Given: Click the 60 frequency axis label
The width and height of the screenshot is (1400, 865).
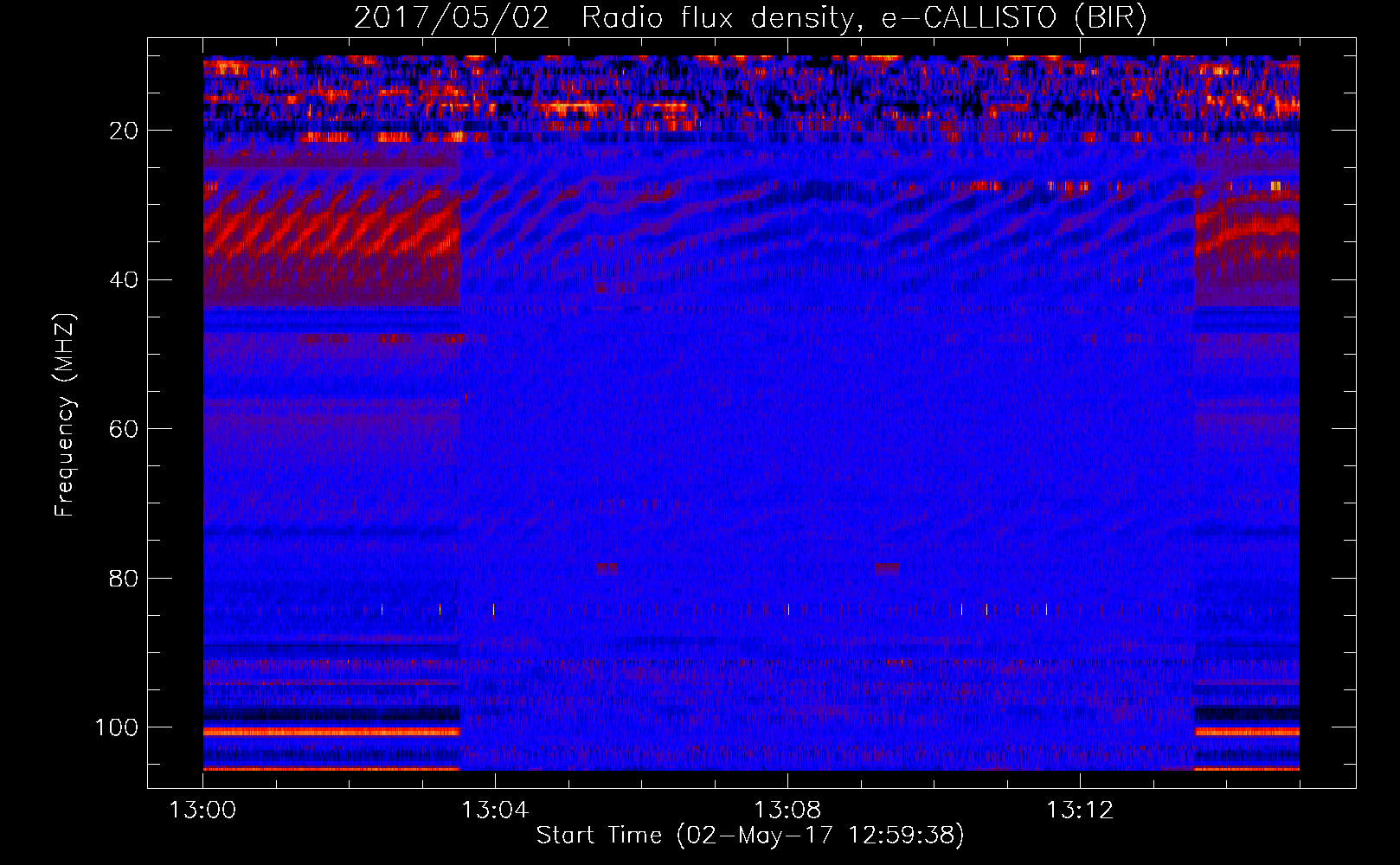Looking at the screenshot, I should (x=125, y=429).
